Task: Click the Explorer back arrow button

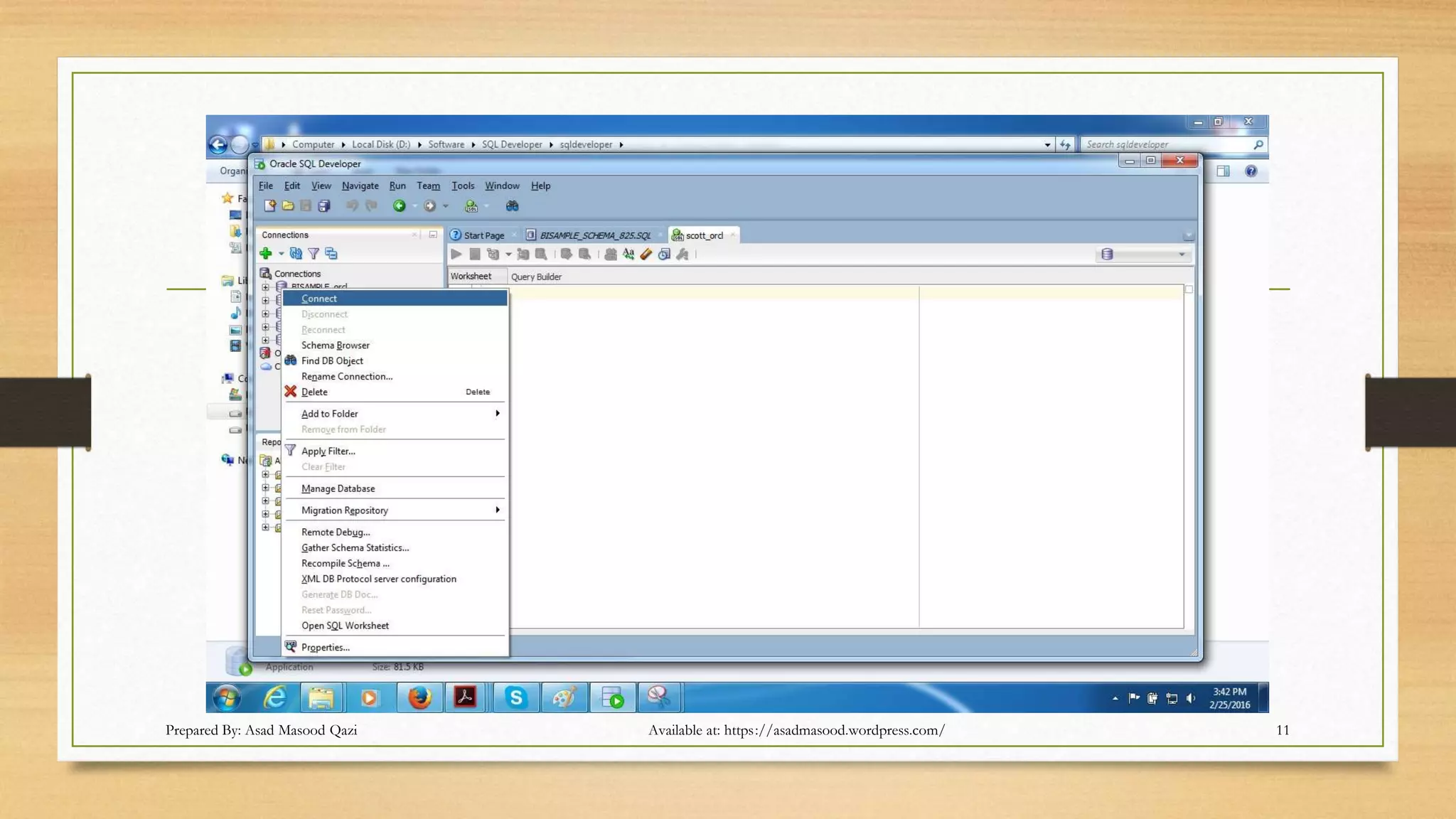Action: [218, 145]
